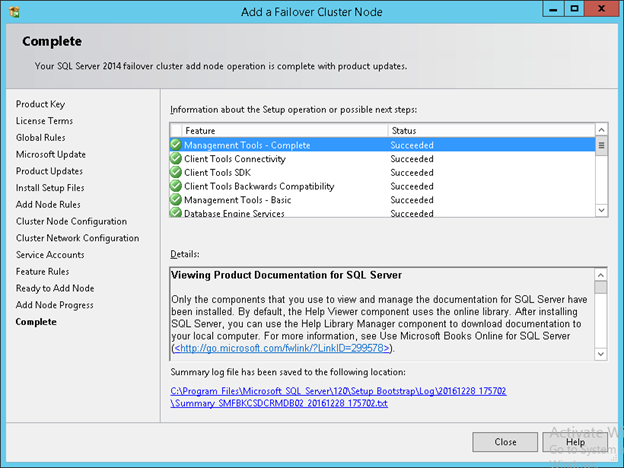Click the success icon next to Database Engine Services

(176, 213)
